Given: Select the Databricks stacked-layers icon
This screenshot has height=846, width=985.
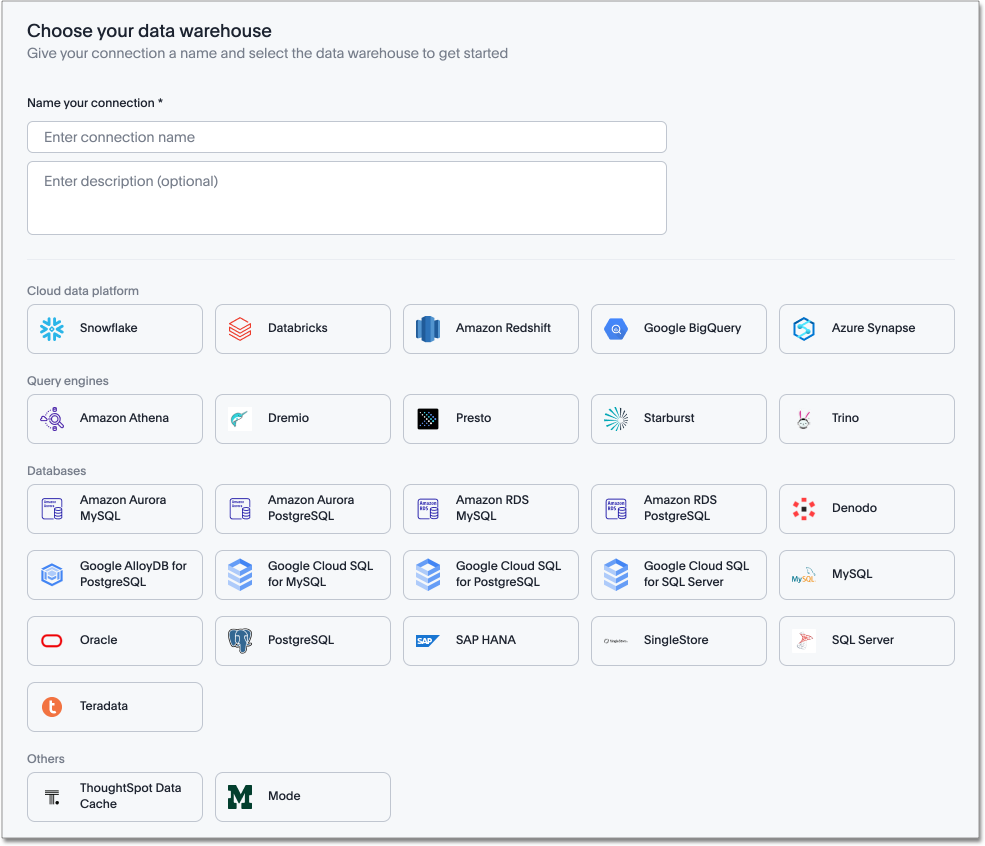Looking at the screenshot, I should (x=240, y=329).
